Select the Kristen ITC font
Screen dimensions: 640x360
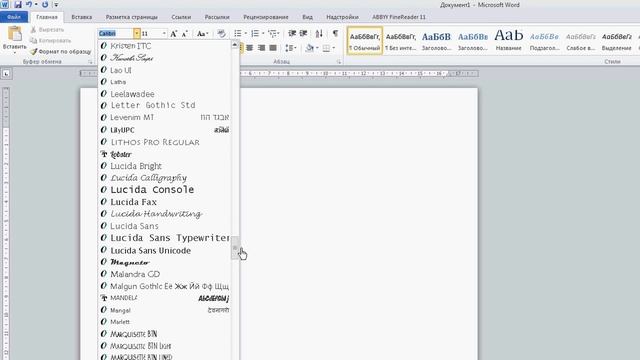[x=165, y=46]
